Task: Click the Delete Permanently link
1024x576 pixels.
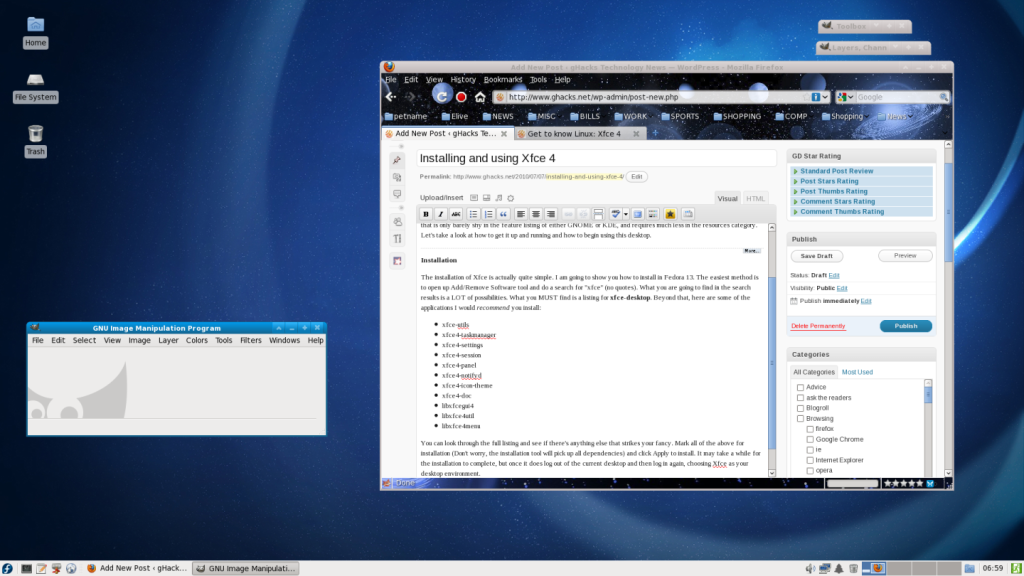Action: (x=818, y=326)
